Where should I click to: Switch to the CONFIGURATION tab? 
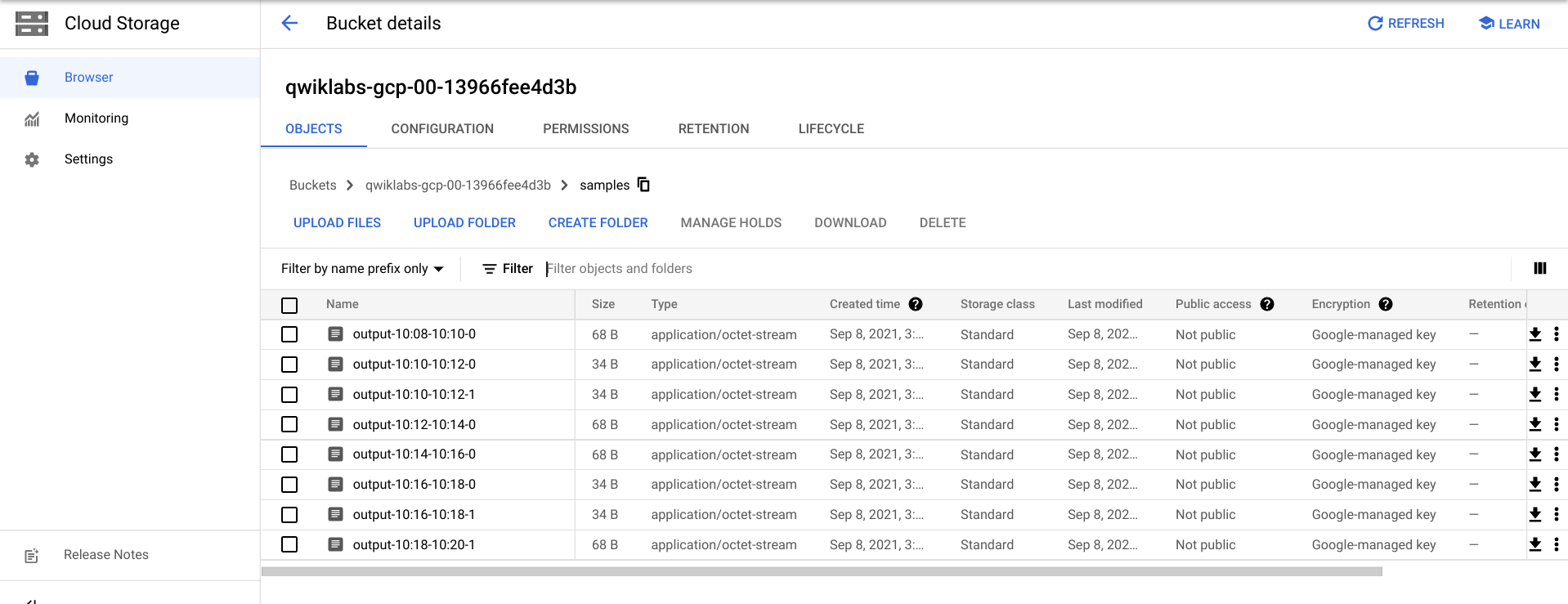442,129
